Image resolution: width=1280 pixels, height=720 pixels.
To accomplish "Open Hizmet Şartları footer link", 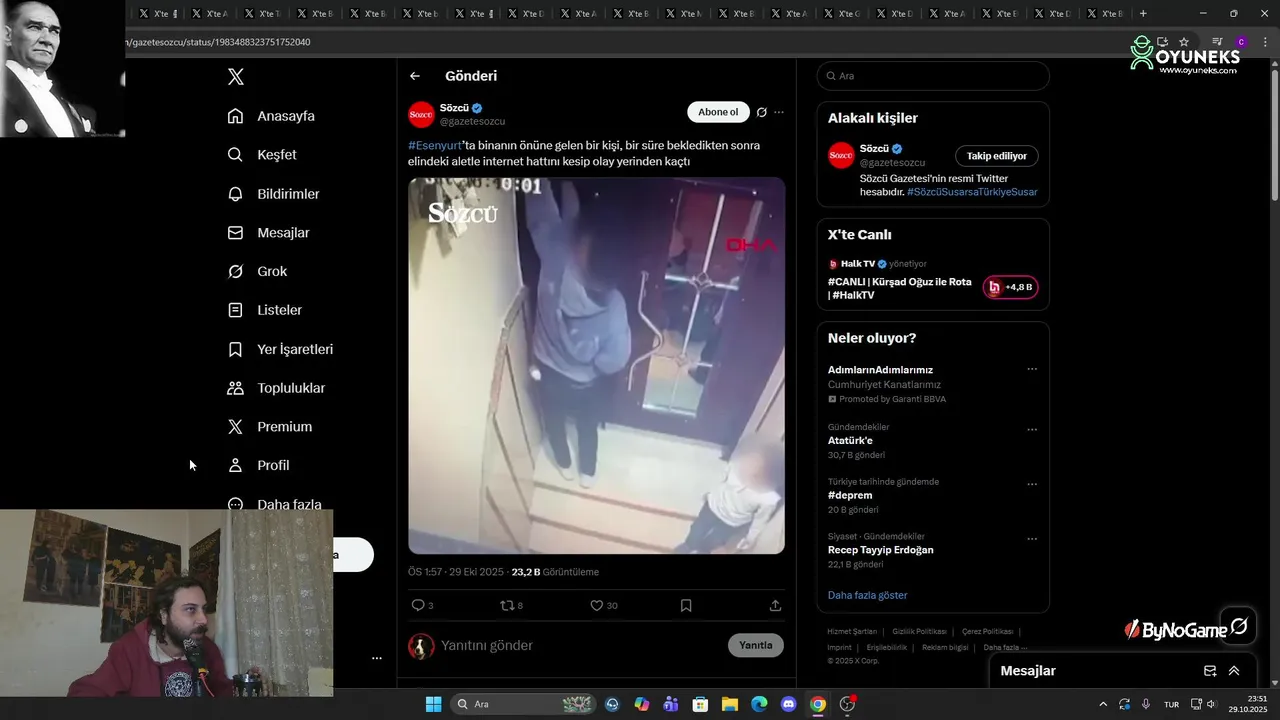I will [x=852, y=632].
